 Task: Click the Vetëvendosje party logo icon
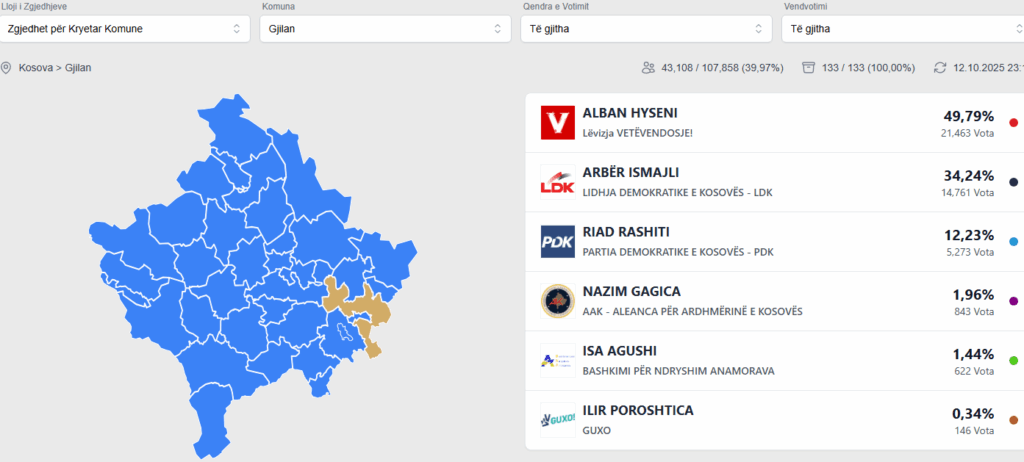(557, 123)
